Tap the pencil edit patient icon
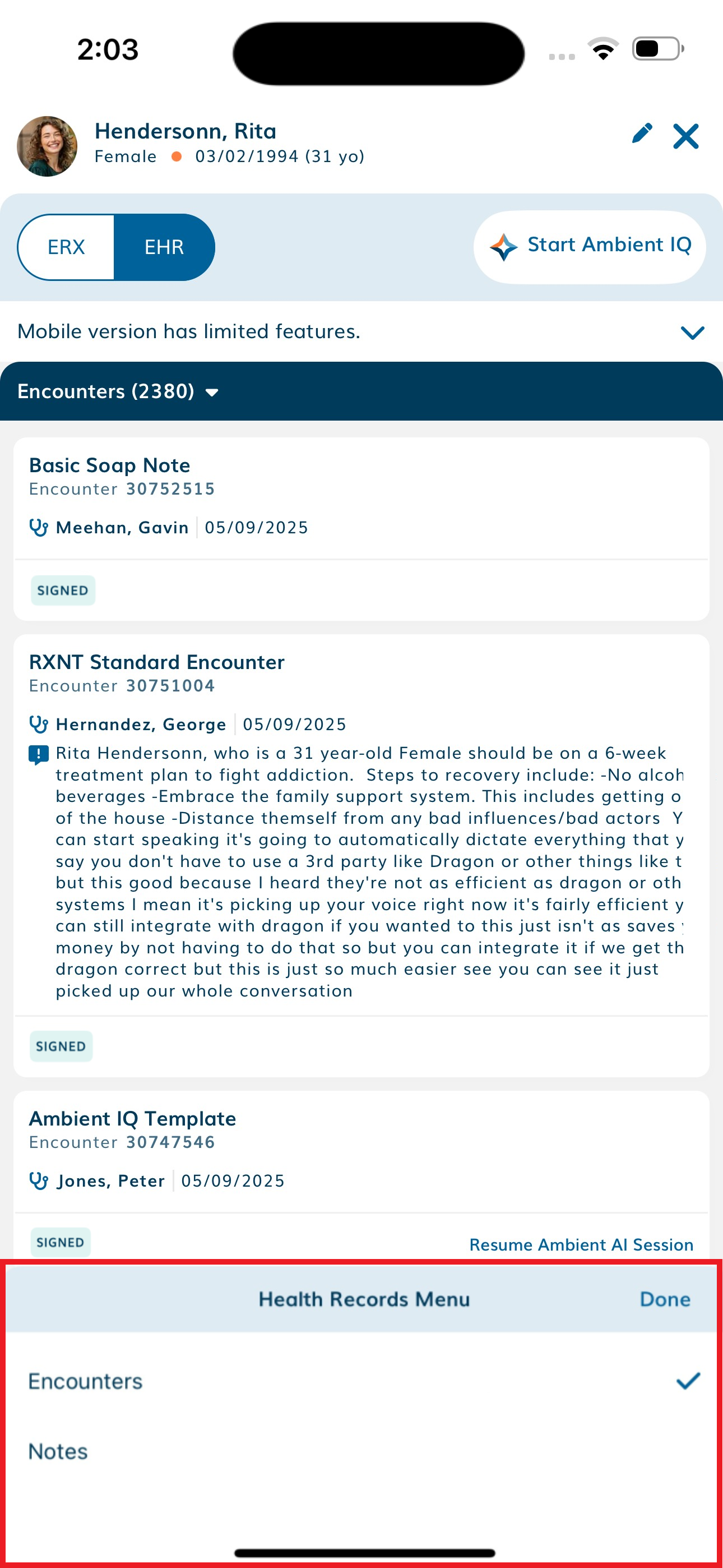Viewport: 723px width, 1568px height. point(641,133)
